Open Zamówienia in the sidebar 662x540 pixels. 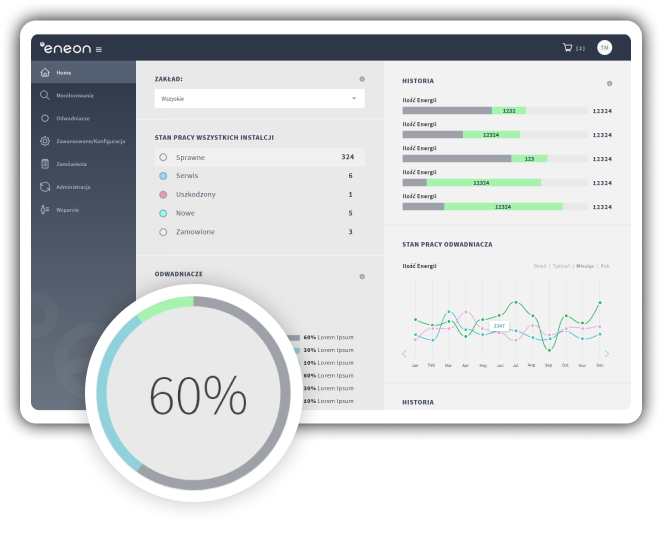pos(72,164)
